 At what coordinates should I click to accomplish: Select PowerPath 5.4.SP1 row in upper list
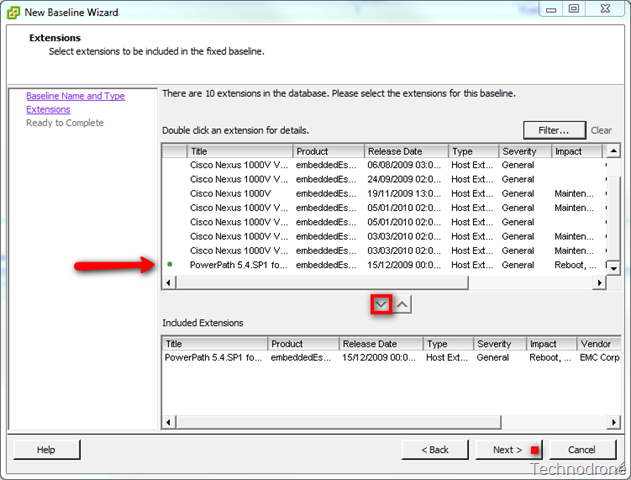(x=384, y=265)
